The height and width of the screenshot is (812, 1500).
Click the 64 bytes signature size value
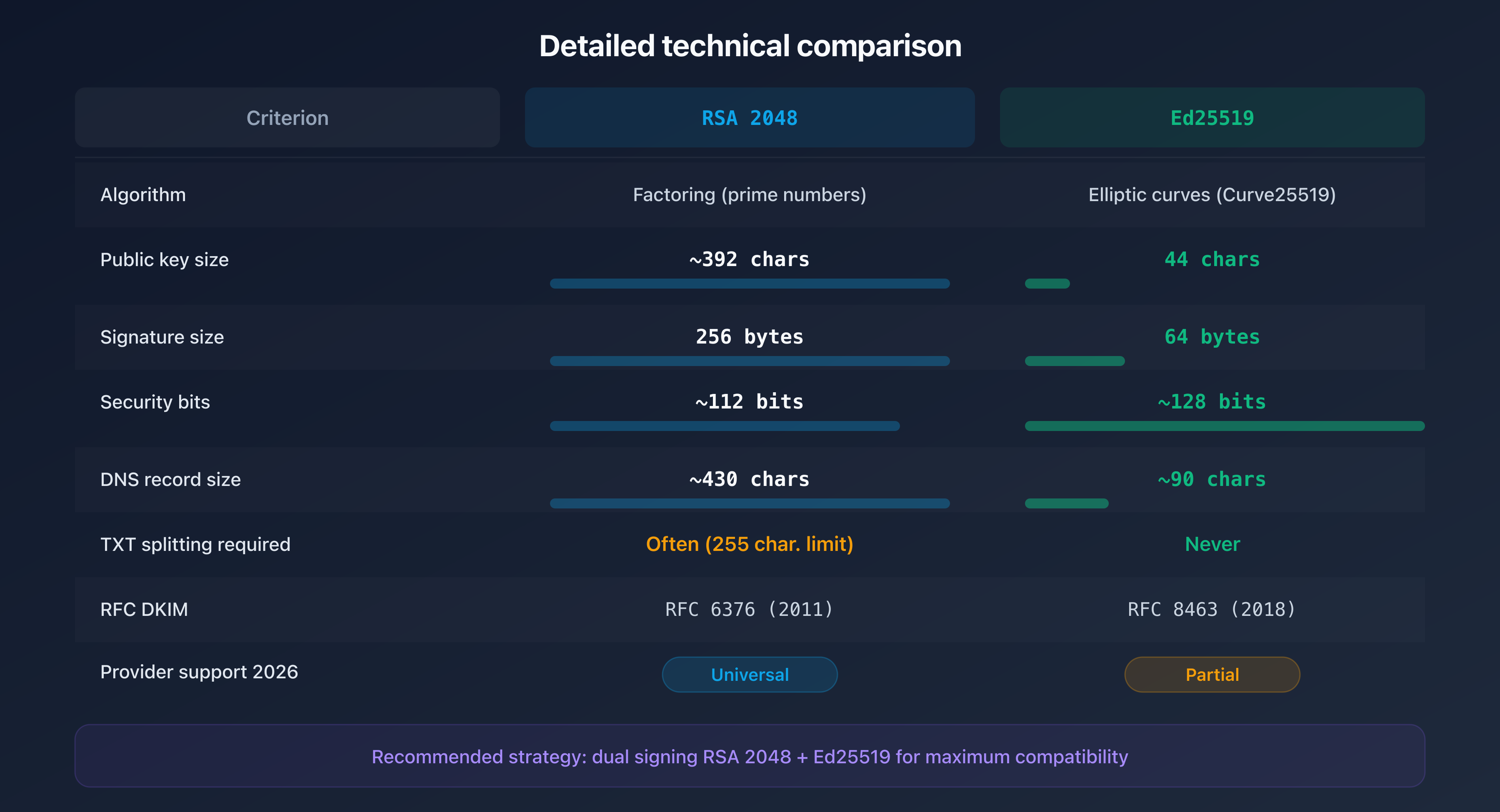click(x=1212, y=336)
